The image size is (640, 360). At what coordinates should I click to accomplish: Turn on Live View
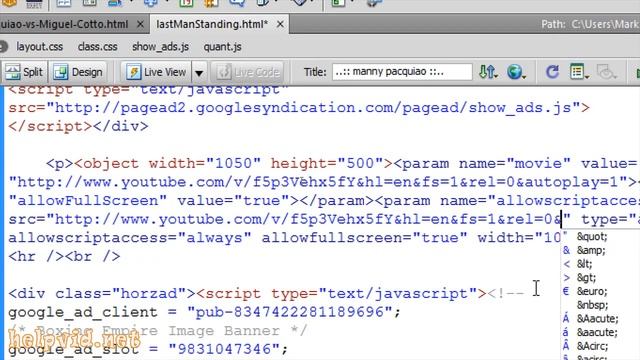tap(156, 72)
